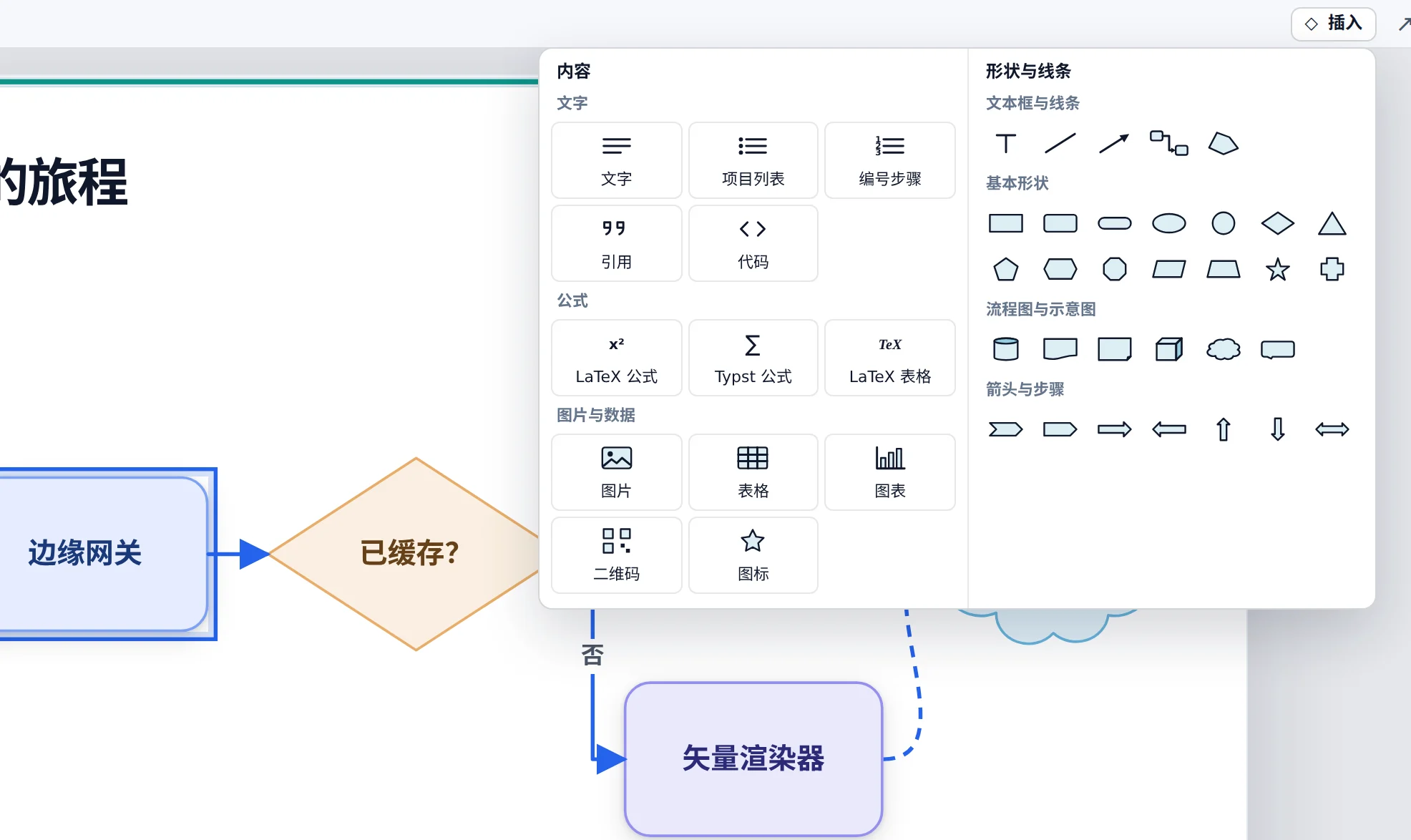Select the straight line tool

coord(1060,144)
